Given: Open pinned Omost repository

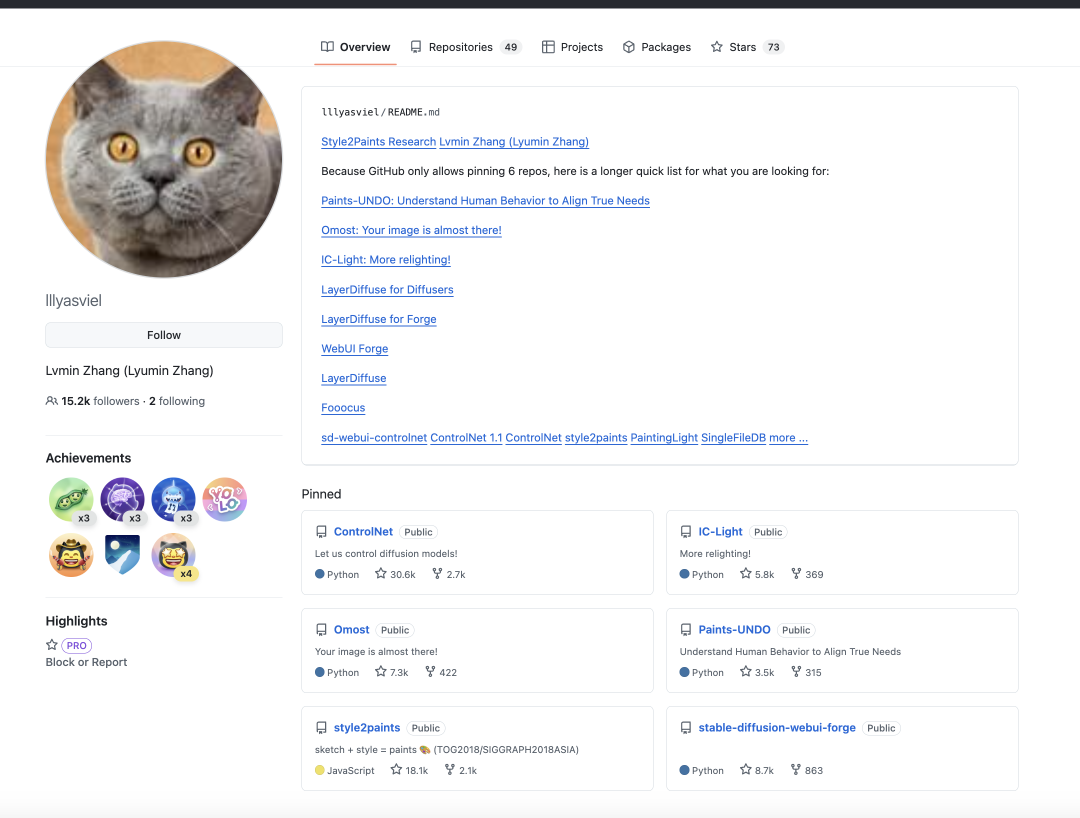Looking at the screenshot, I should point(351,629).
